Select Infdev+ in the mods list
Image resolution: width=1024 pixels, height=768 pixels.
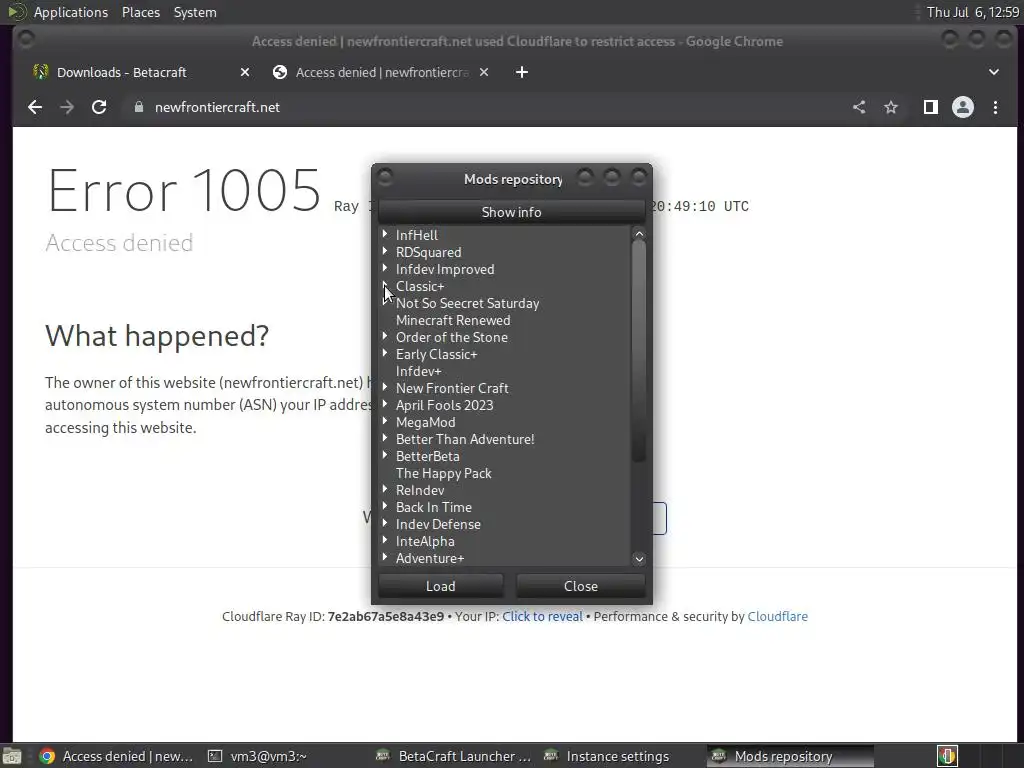click(419, 371)
